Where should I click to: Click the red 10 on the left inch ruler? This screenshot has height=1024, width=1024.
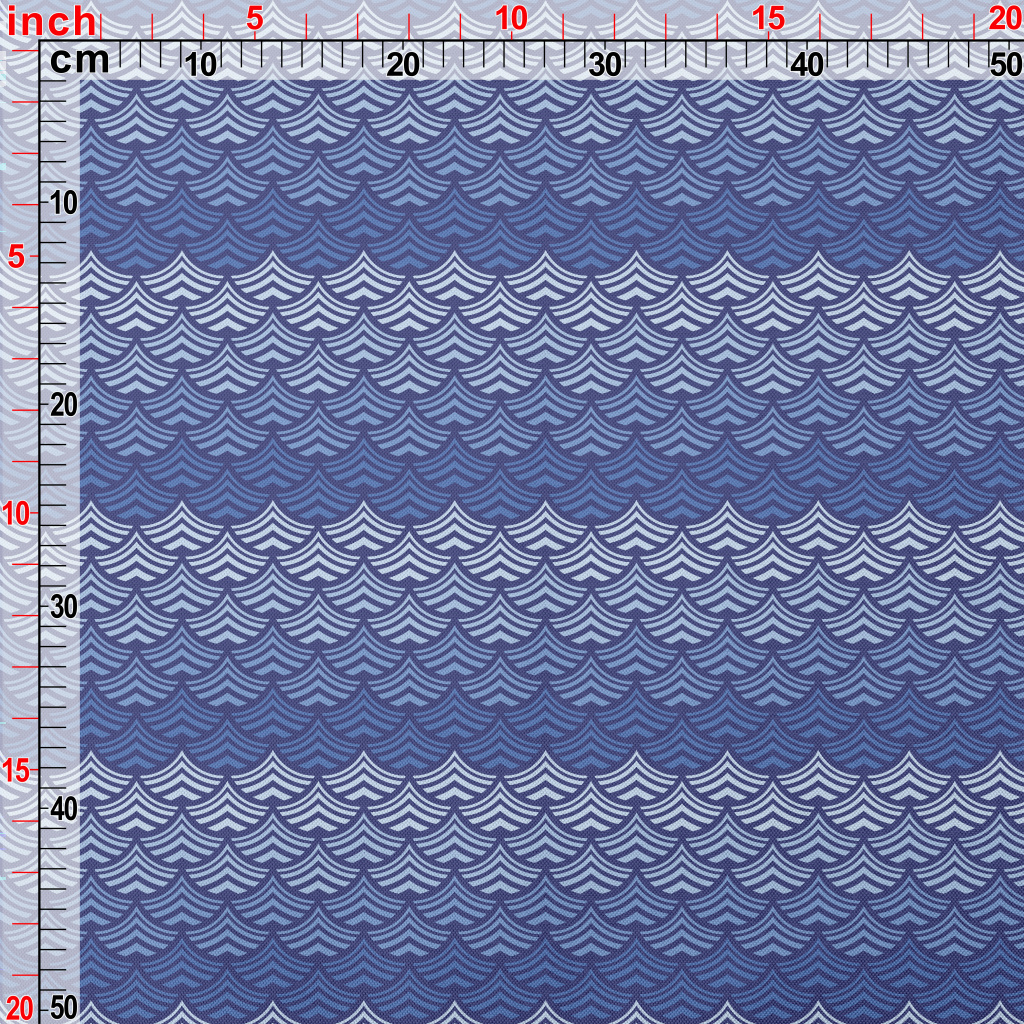pos(17,514)
